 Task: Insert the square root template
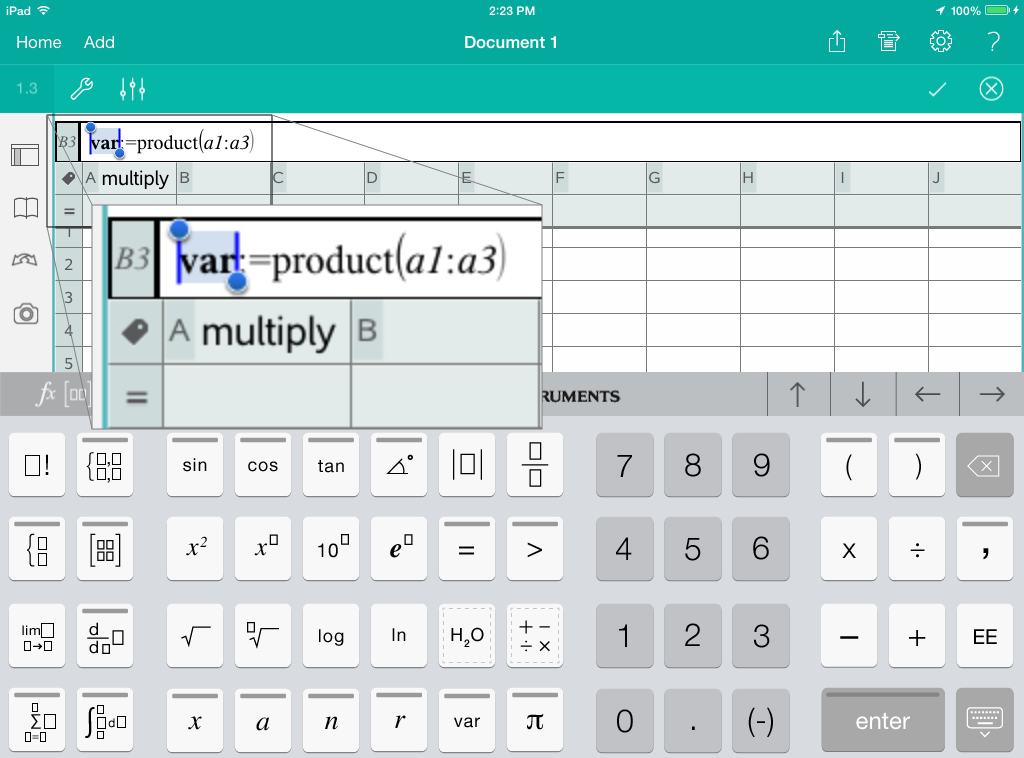pos(195,635)
